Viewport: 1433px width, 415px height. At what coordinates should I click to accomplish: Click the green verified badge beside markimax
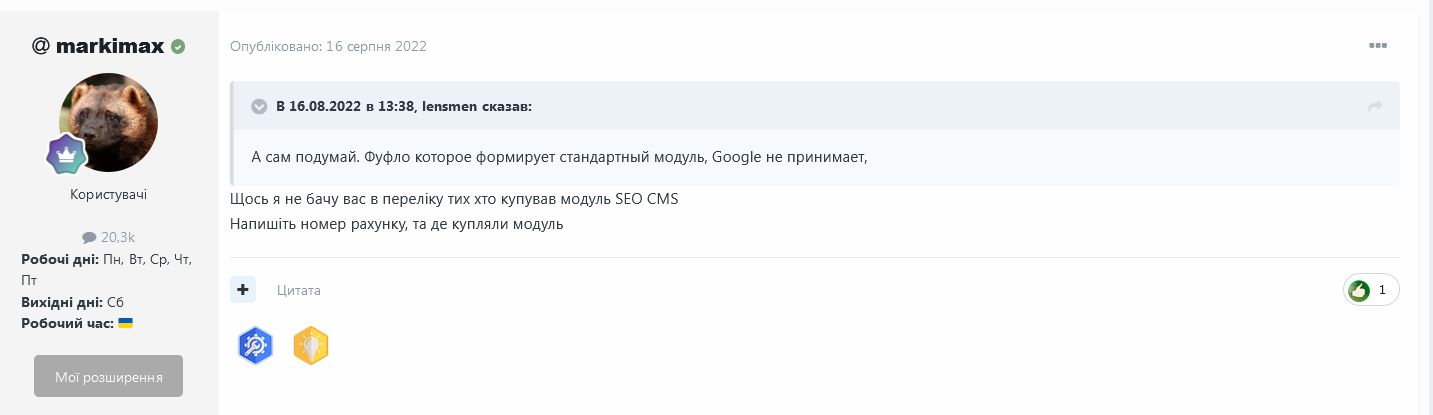point(178,46)
